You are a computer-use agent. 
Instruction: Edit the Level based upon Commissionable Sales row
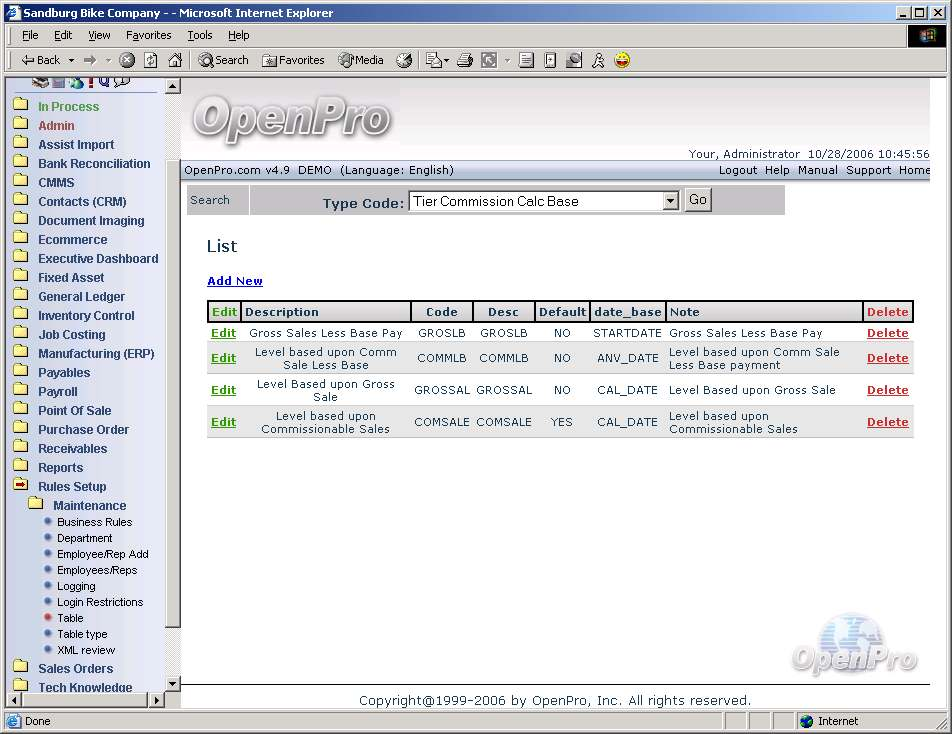point(223,422)
